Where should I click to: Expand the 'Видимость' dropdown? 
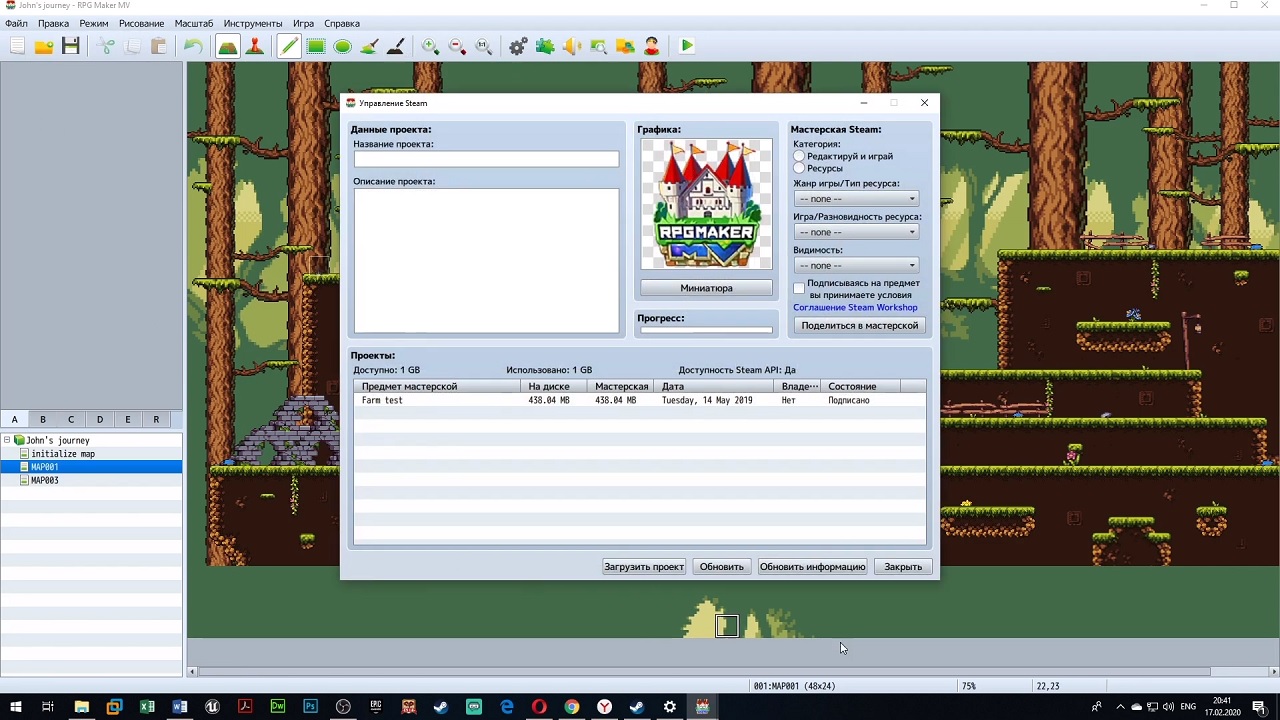(x=856, y=265)
